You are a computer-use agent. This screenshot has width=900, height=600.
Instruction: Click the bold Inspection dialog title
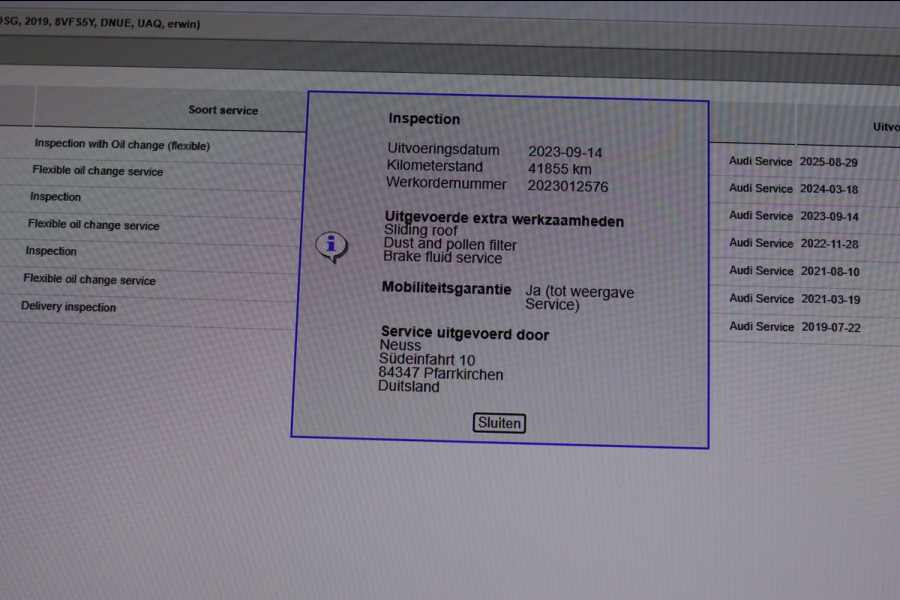424,119
